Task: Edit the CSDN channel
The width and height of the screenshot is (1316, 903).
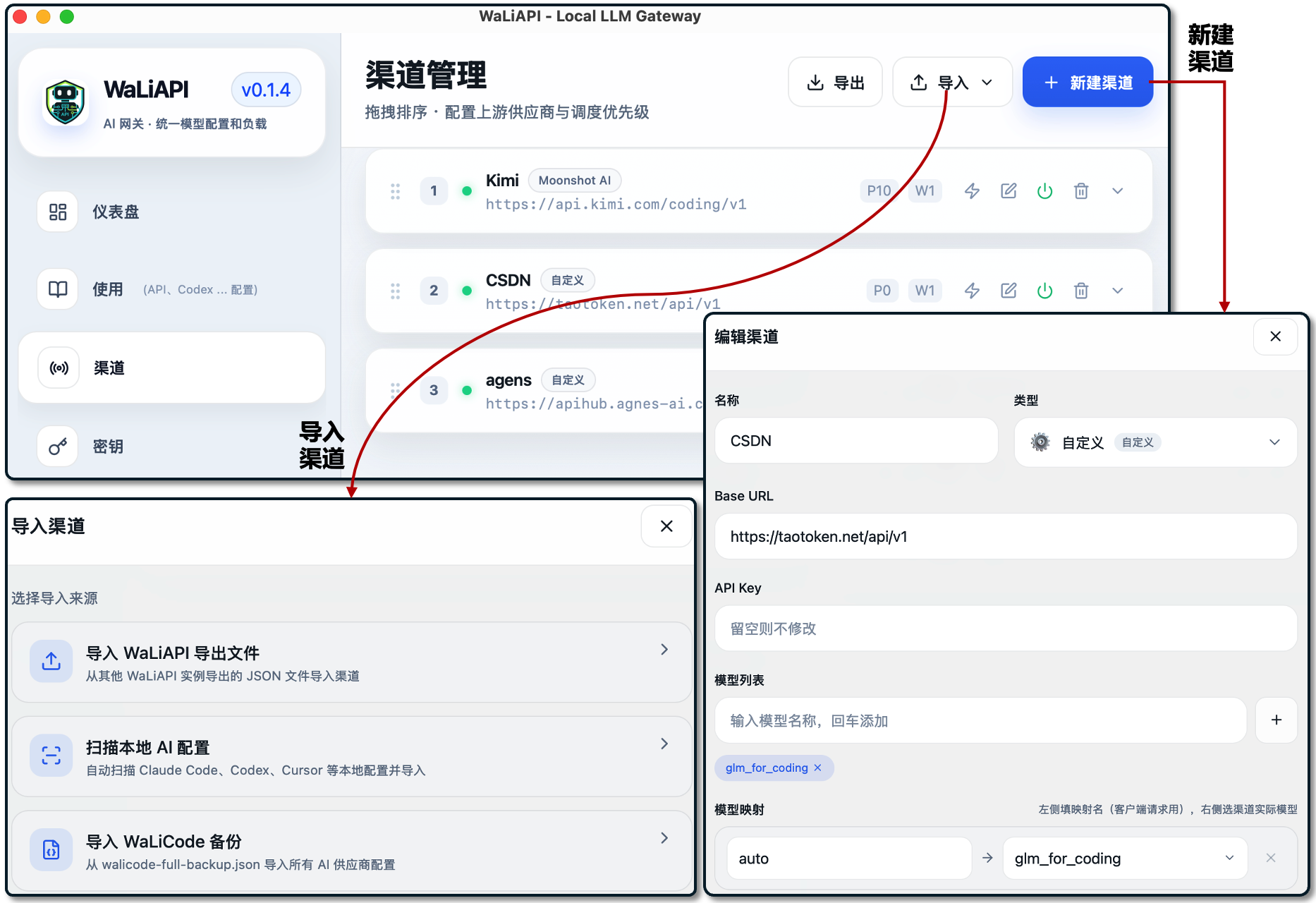Action: tap(1009, 291)
